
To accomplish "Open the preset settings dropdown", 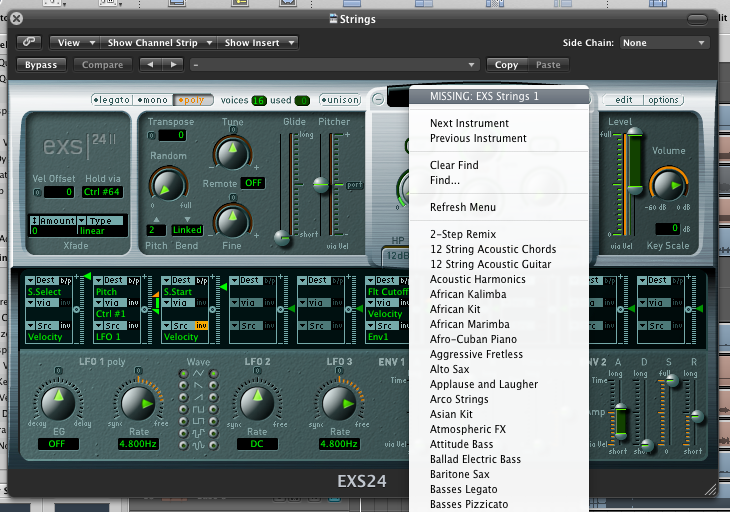I will coord(334,65).
